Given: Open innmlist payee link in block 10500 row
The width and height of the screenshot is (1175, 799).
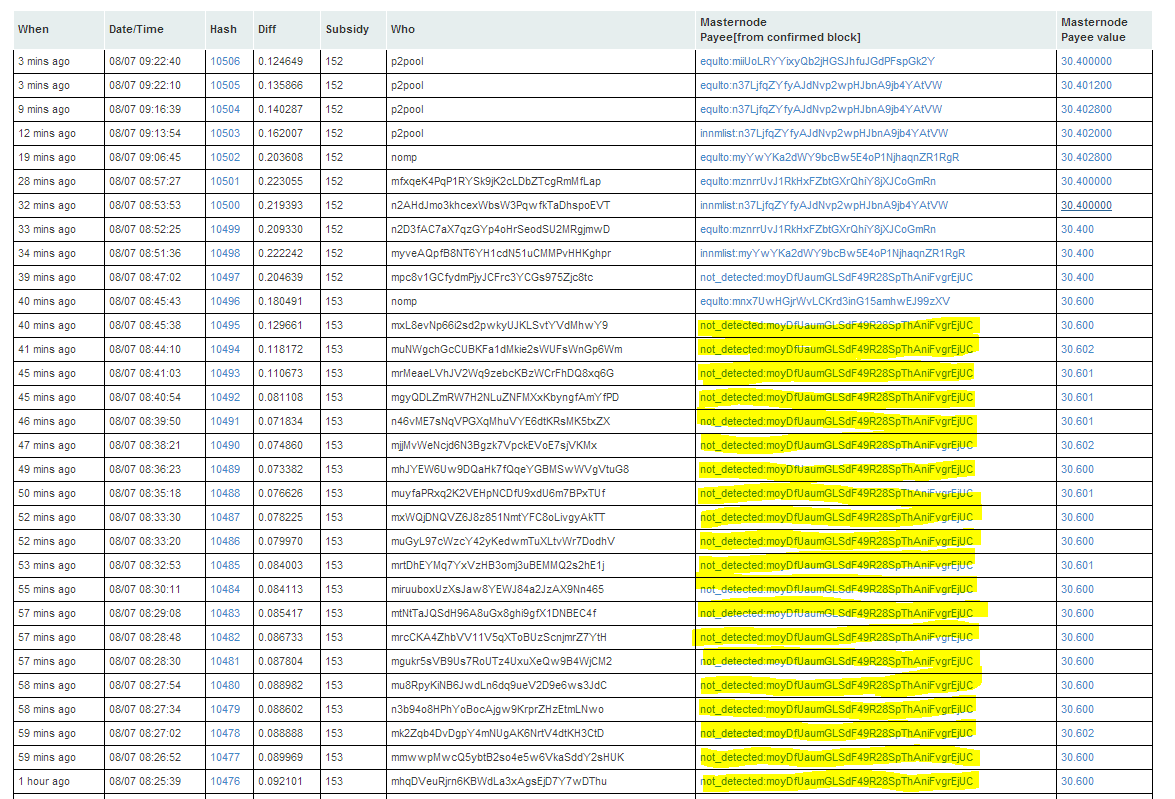Looking at the screenshot, I should click(824, 205).
